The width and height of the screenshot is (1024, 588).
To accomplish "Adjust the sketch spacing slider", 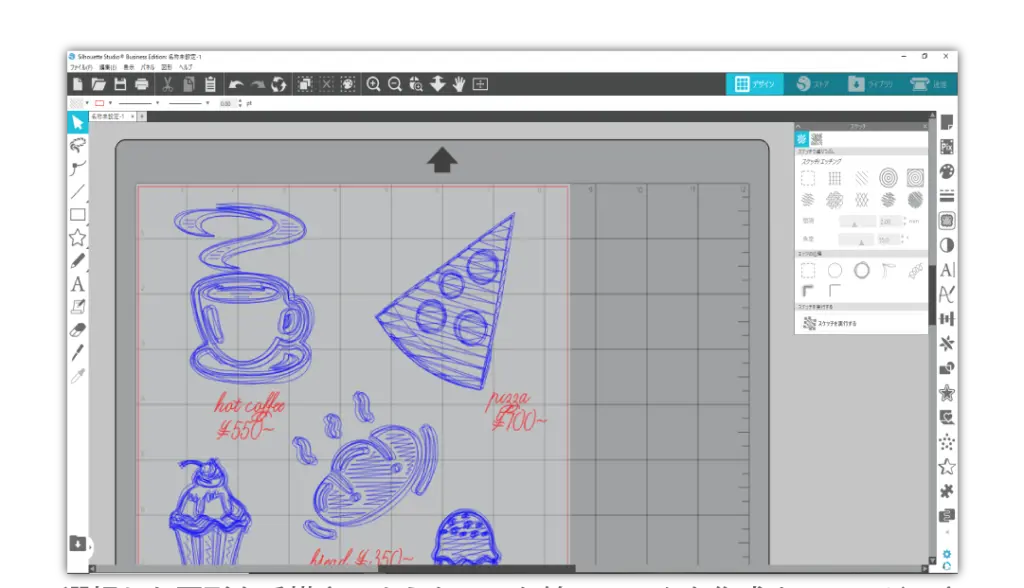I will tap(854, 222).
